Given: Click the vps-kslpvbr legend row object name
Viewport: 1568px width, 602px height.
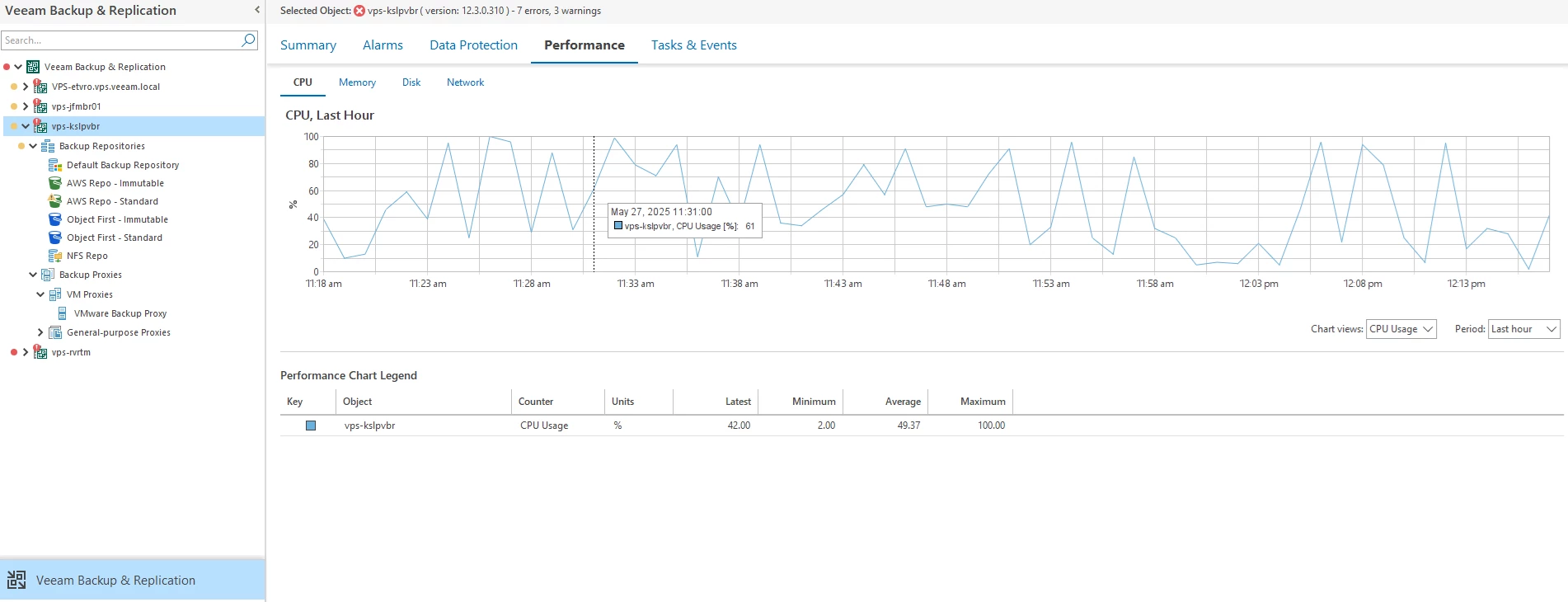Looking at the screenshot, I should [369, 426].
